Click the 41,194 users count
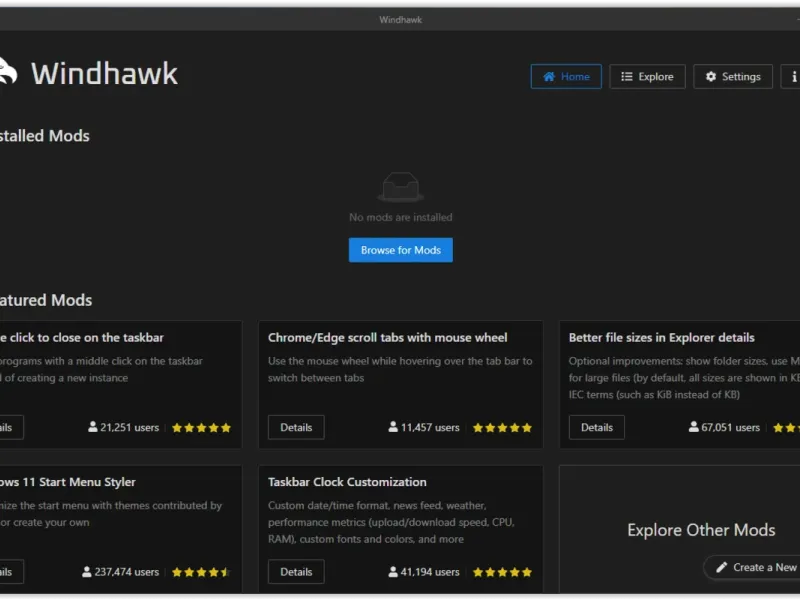 430,572
